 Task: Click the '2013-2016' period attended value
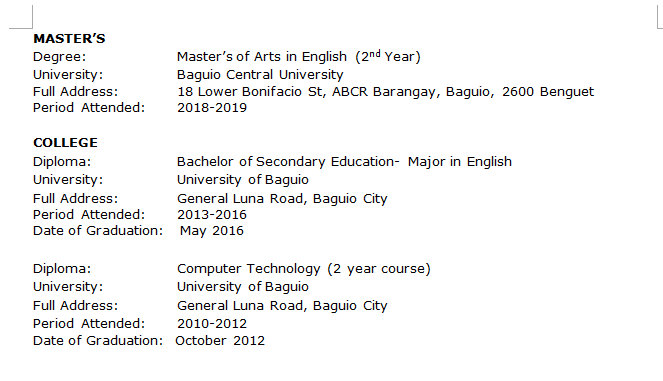pyautogui.click(x=212, y=215)
